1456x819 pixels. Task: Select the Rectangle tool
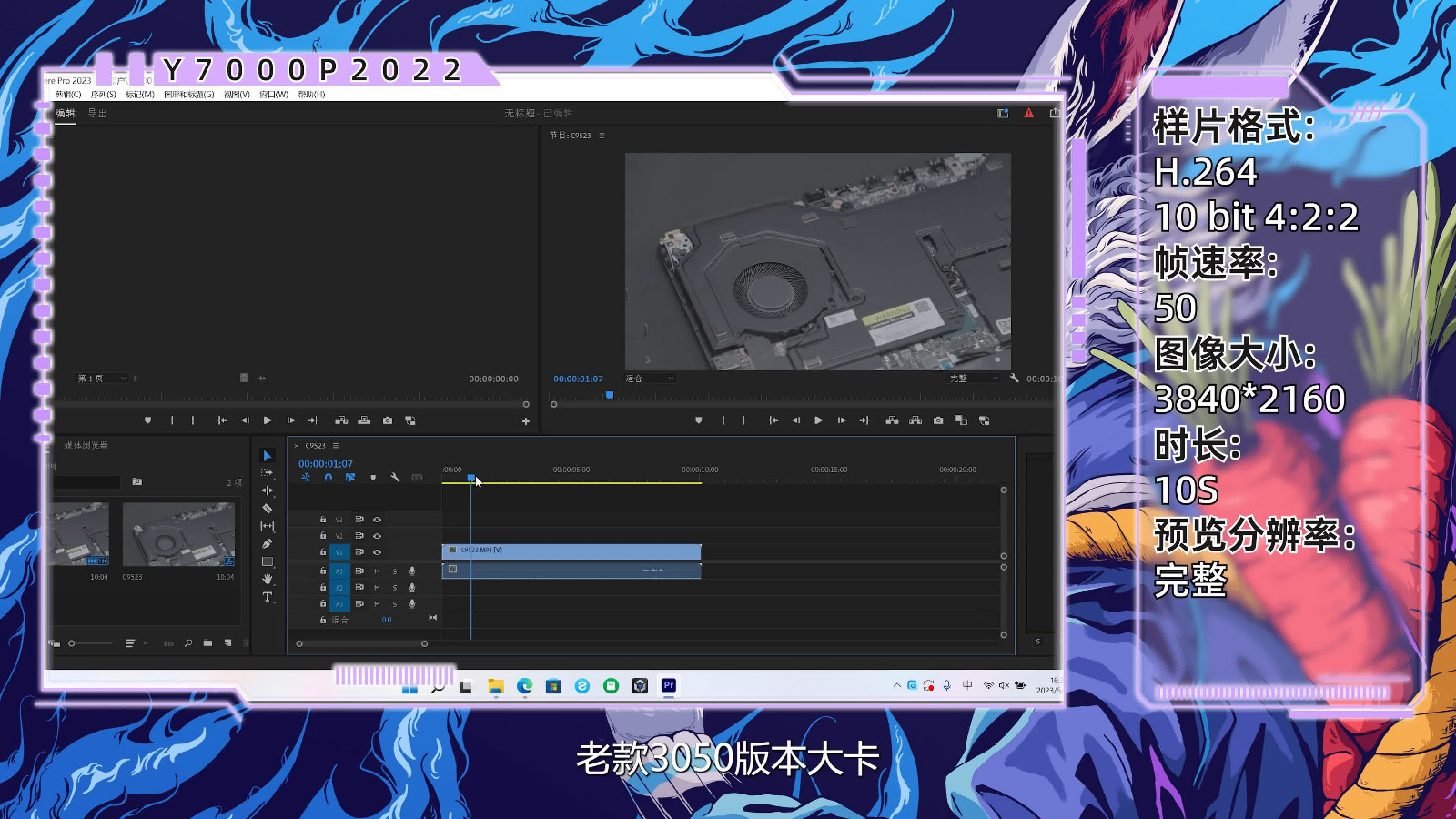(267, 561)
